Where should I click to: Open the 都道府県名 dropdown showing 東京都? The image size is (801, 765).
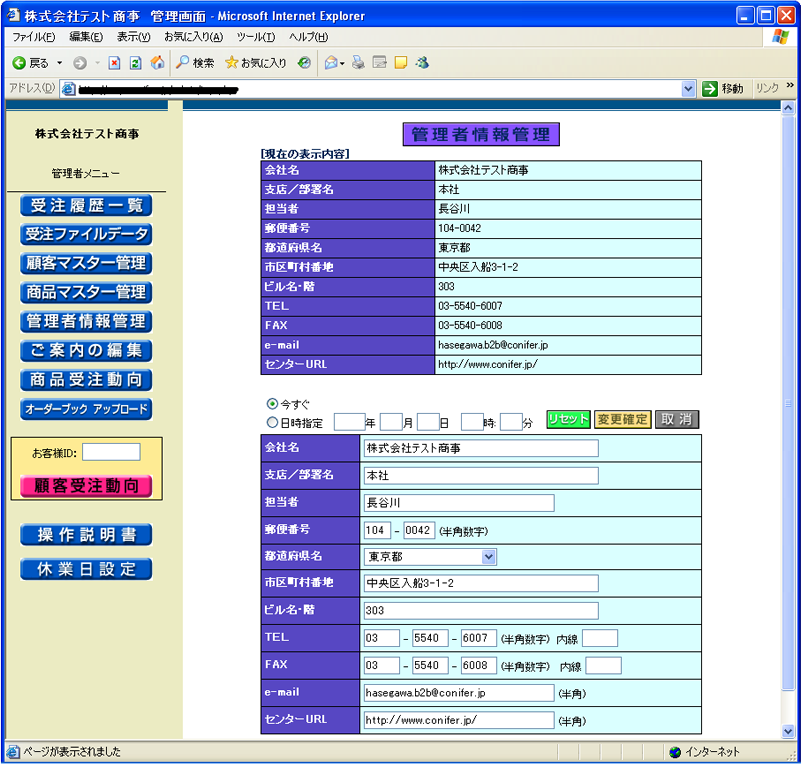tap(430, 557)
